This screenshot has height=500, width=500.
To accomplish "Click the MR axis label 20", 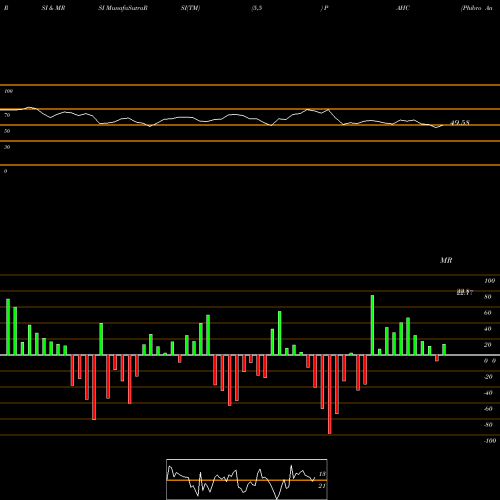I will click(488, 345).
